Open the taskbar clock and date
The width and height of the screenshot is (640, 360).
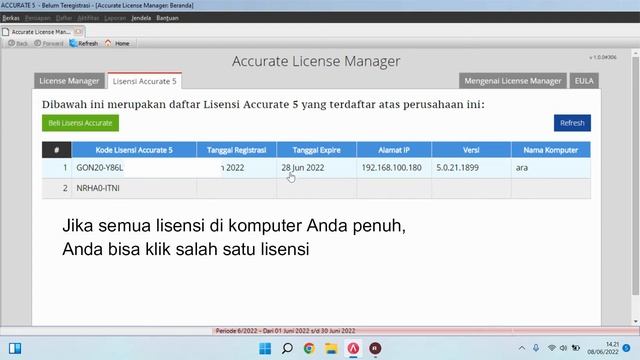click(603, 348)
